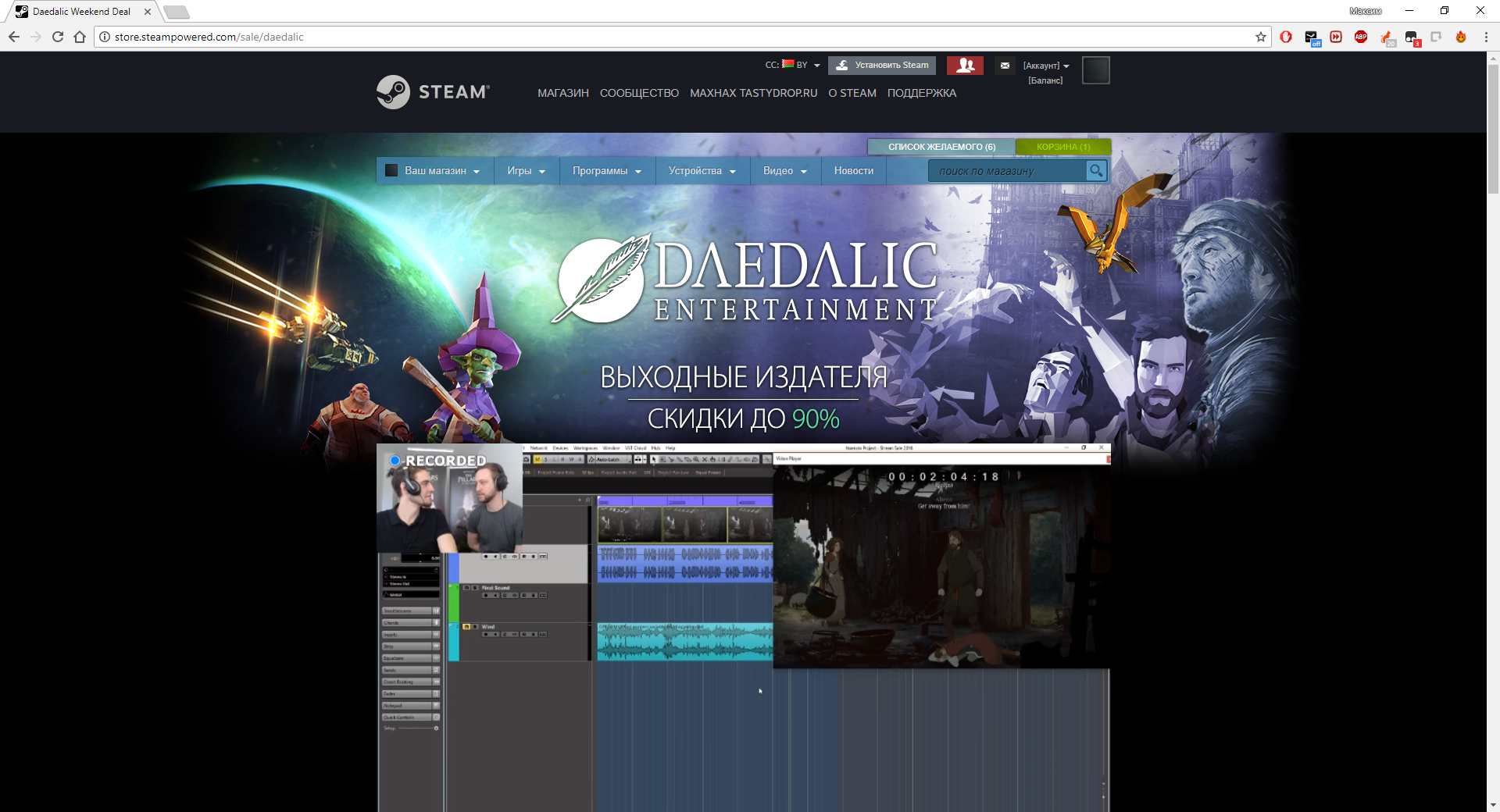Open the Steam extension marked off
The height and width of the screenshot is (812, 1500).
(x=1312, y=37)
